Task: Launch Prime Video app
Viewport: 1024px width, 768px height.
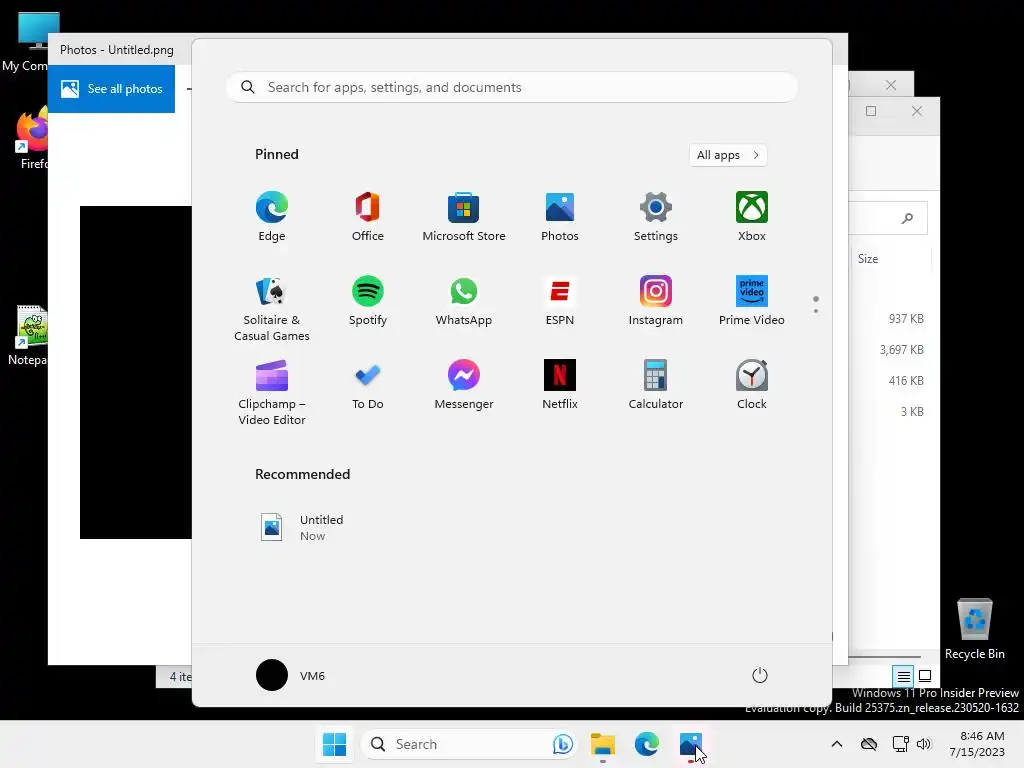Action: click(x=752, y=301)
